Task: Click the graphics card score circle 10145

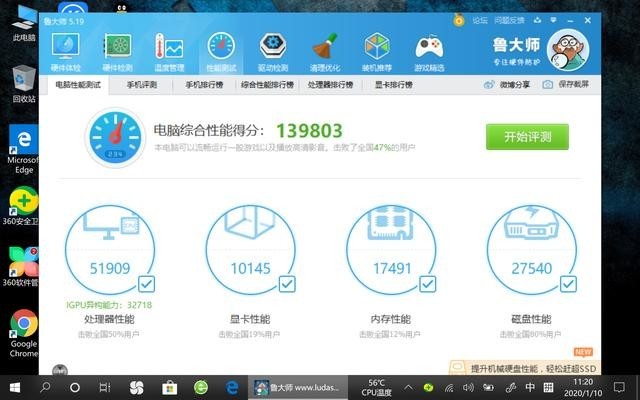Action: click(x=251, y=250)
